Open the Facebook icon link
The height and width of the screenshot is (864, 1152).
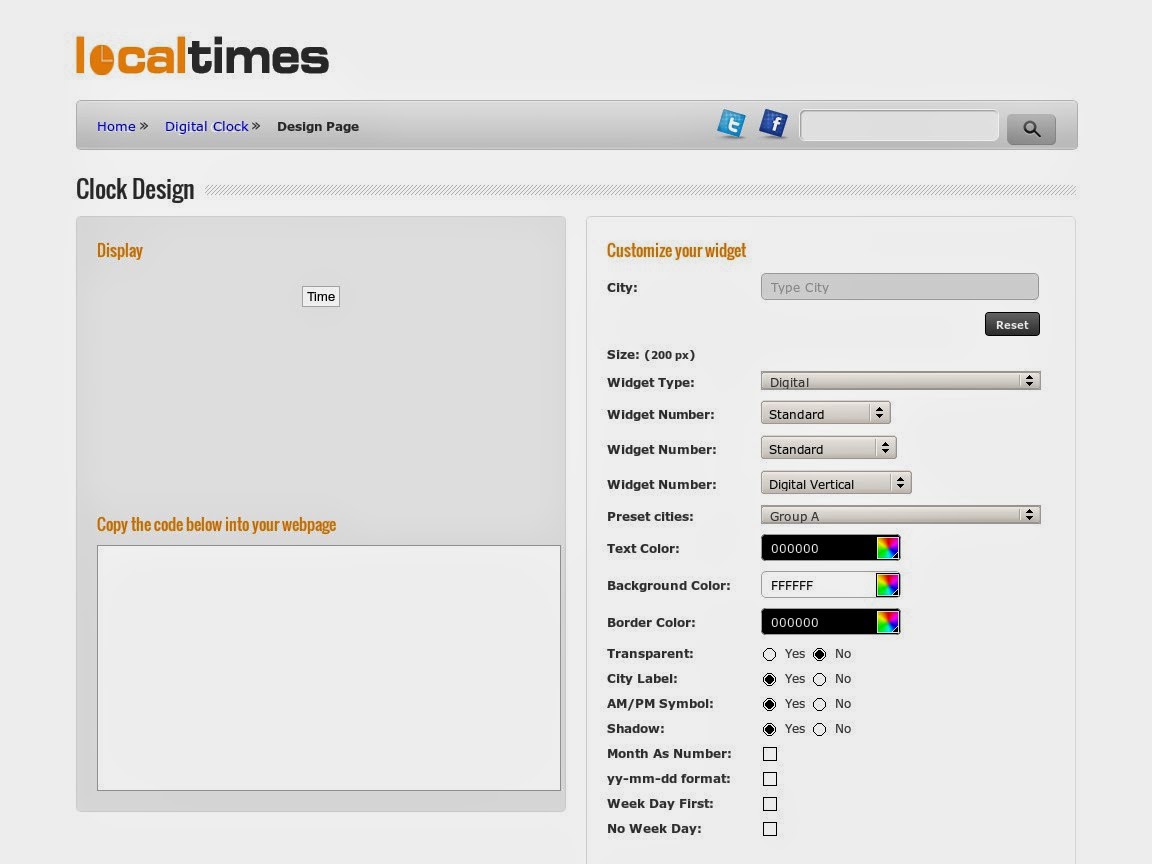(x=774, y=123)
